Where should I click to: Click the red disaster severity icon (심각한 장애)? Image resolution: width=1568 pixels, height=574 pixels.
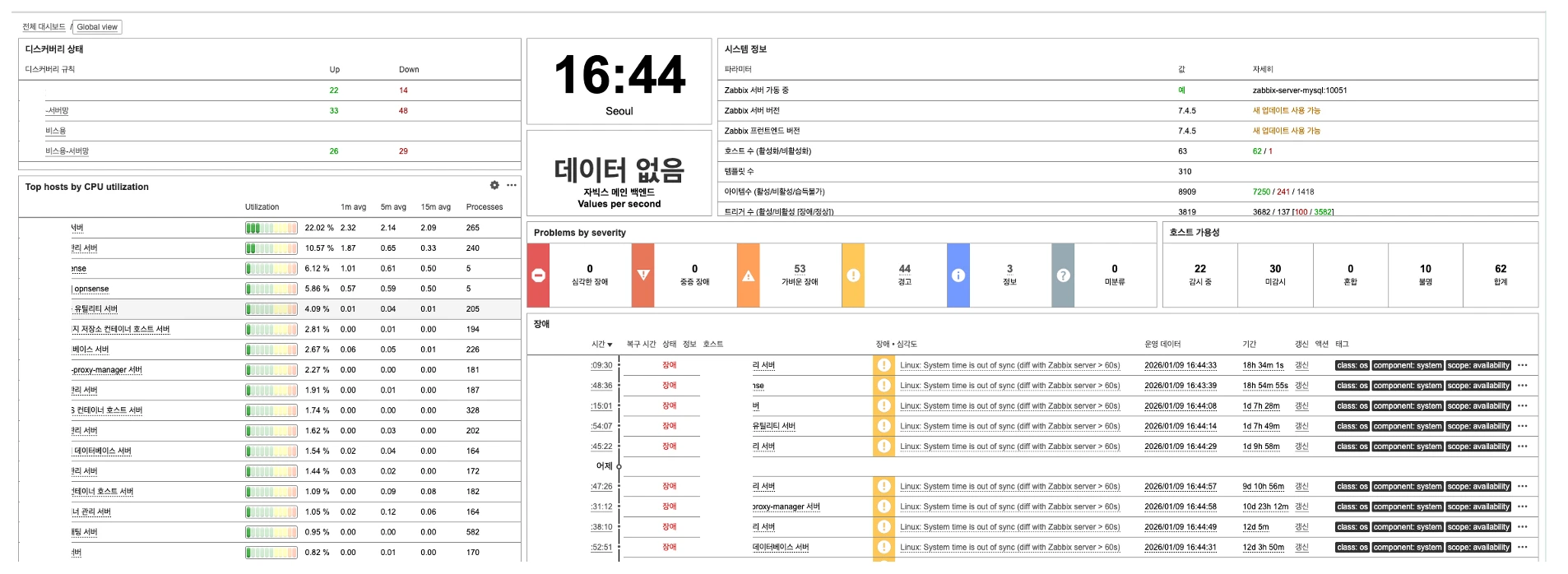coord(538,275)
